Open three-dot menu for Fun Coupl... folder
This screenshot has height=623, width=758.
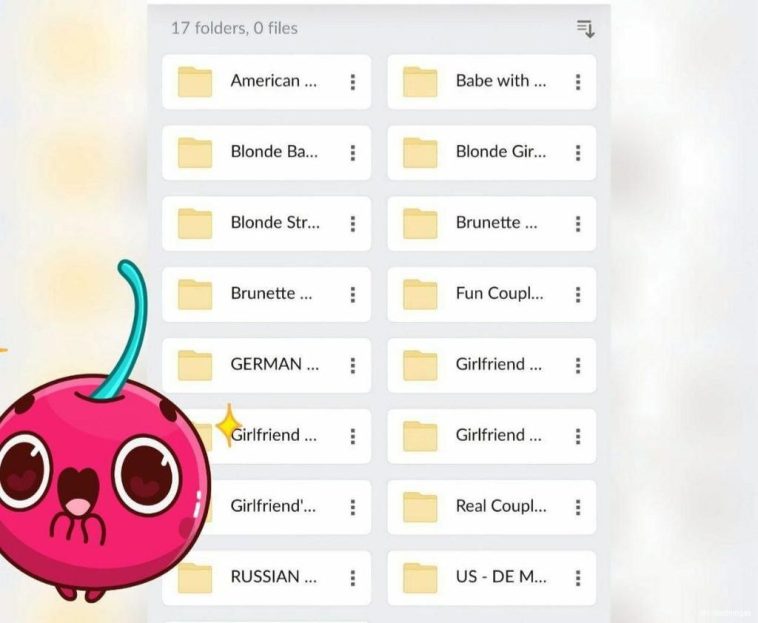578,294
